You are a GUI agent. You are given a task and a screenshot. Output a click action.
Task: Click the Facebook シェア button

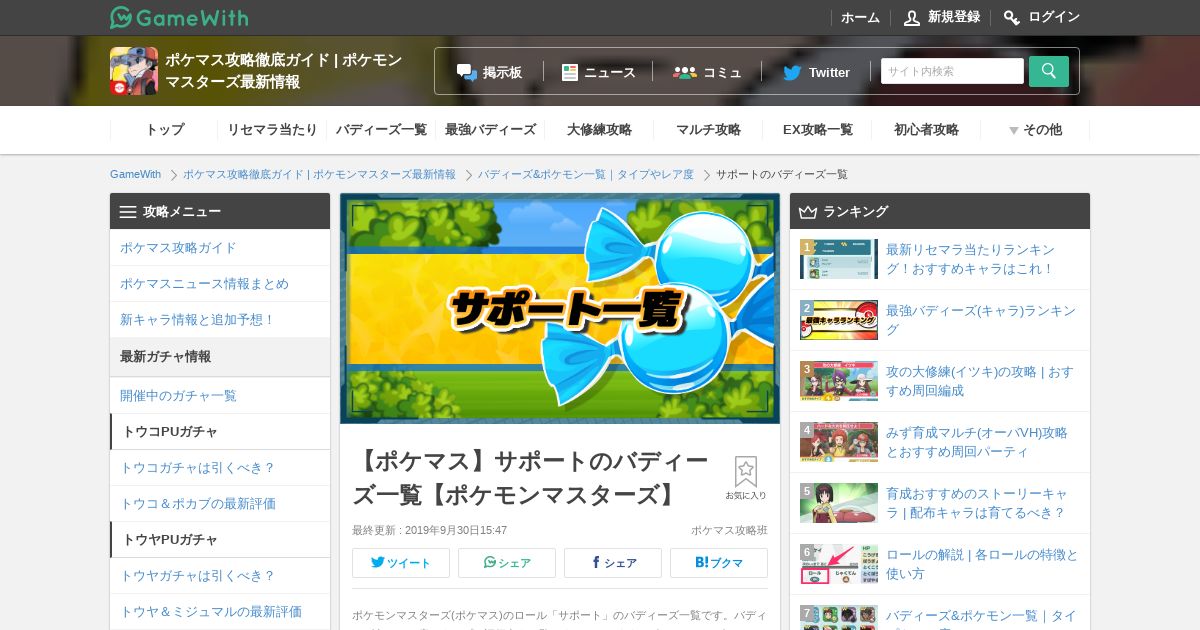click(613, 563)
